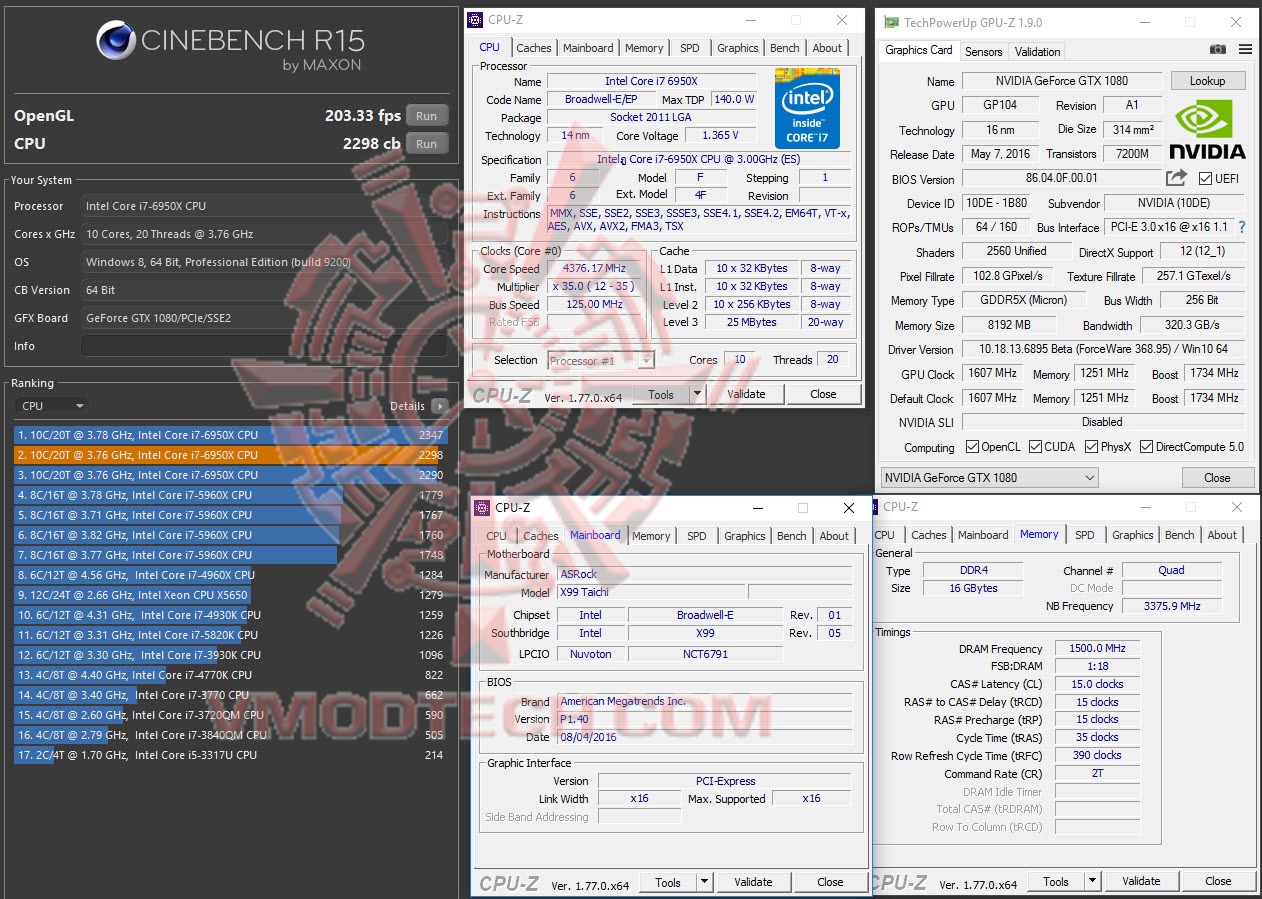1262x899 pixels.
Task: Toggle the UEFI checkbox in GPU-Z
Action: click(x=1204, y=178)
